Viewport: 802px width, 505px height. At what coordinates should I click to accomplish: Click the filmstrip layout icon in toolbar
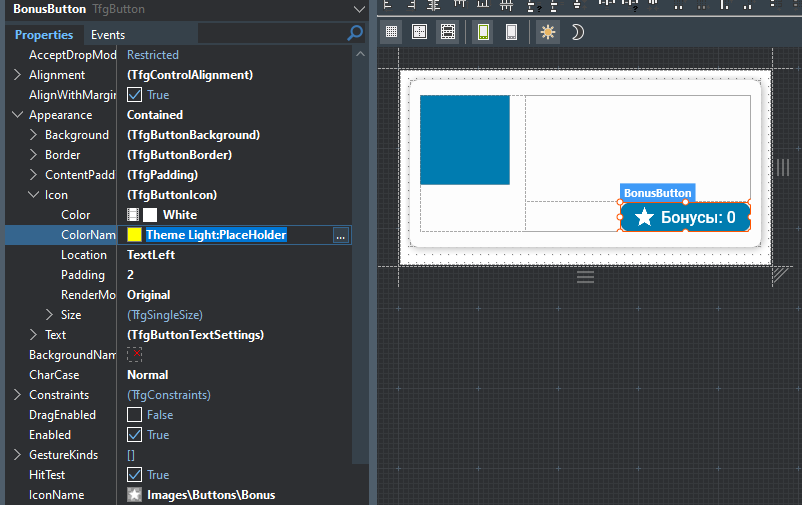(447, 32)
